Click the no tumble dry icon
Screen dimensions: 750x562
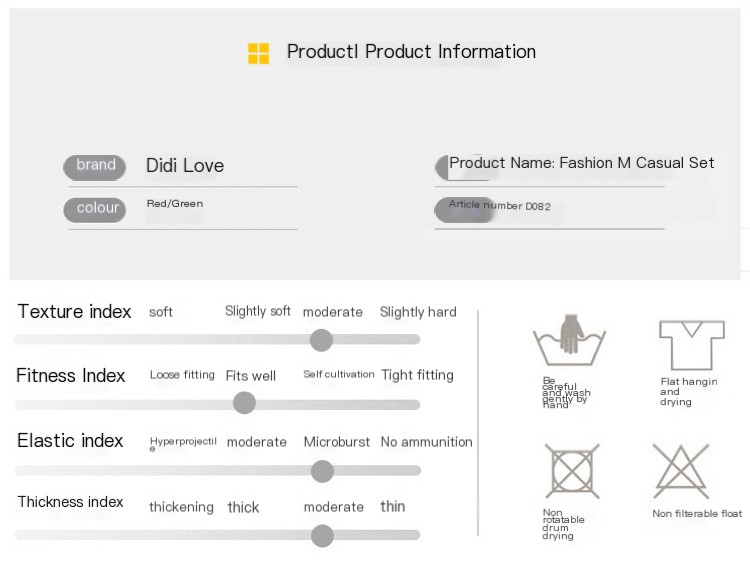point(572,471)
